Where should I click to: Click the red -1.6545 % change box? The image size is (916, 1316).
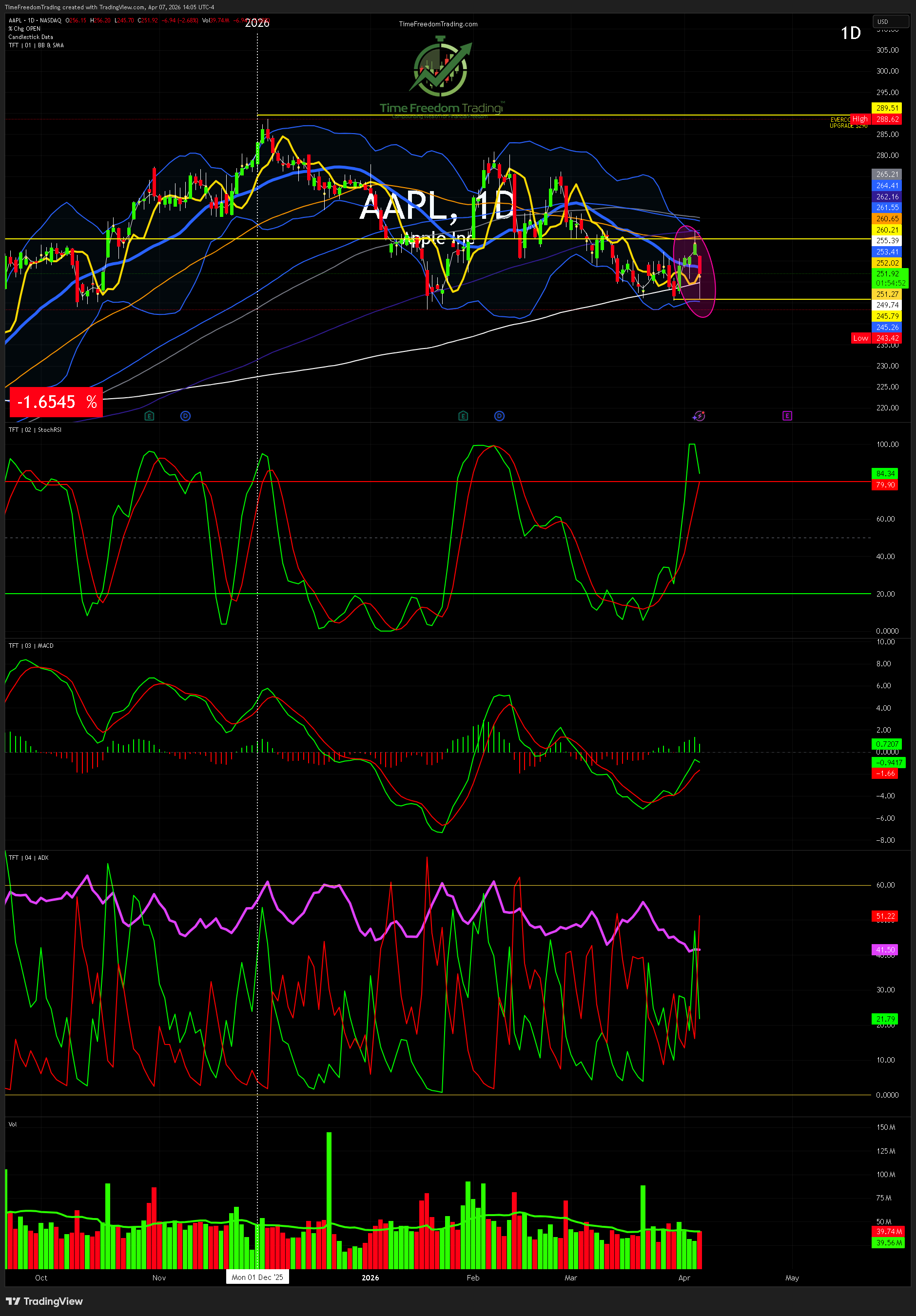click(x=56, y=402)
